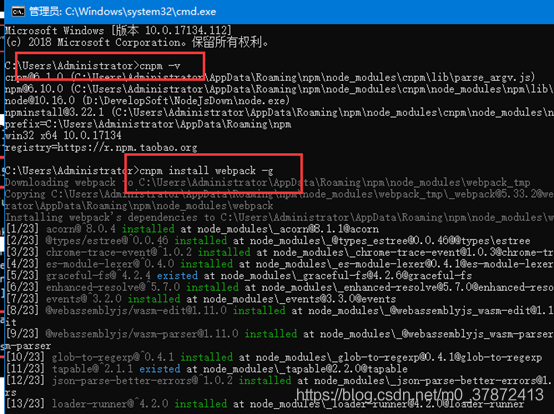Click the 'cnpm -v' command text
This screenshot has width=554, height=414.
(x=160, y=66)
